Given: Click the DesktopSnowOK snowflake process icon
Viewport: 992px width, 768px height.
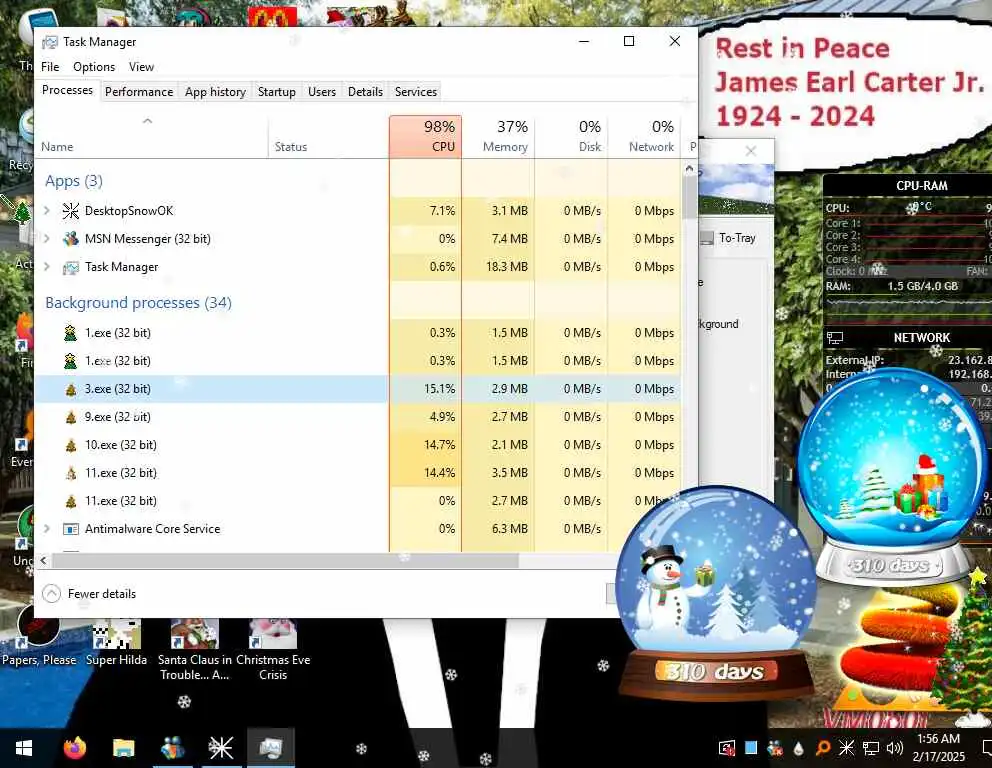Looking at the screenshot, I should click(x=70, y=211).
